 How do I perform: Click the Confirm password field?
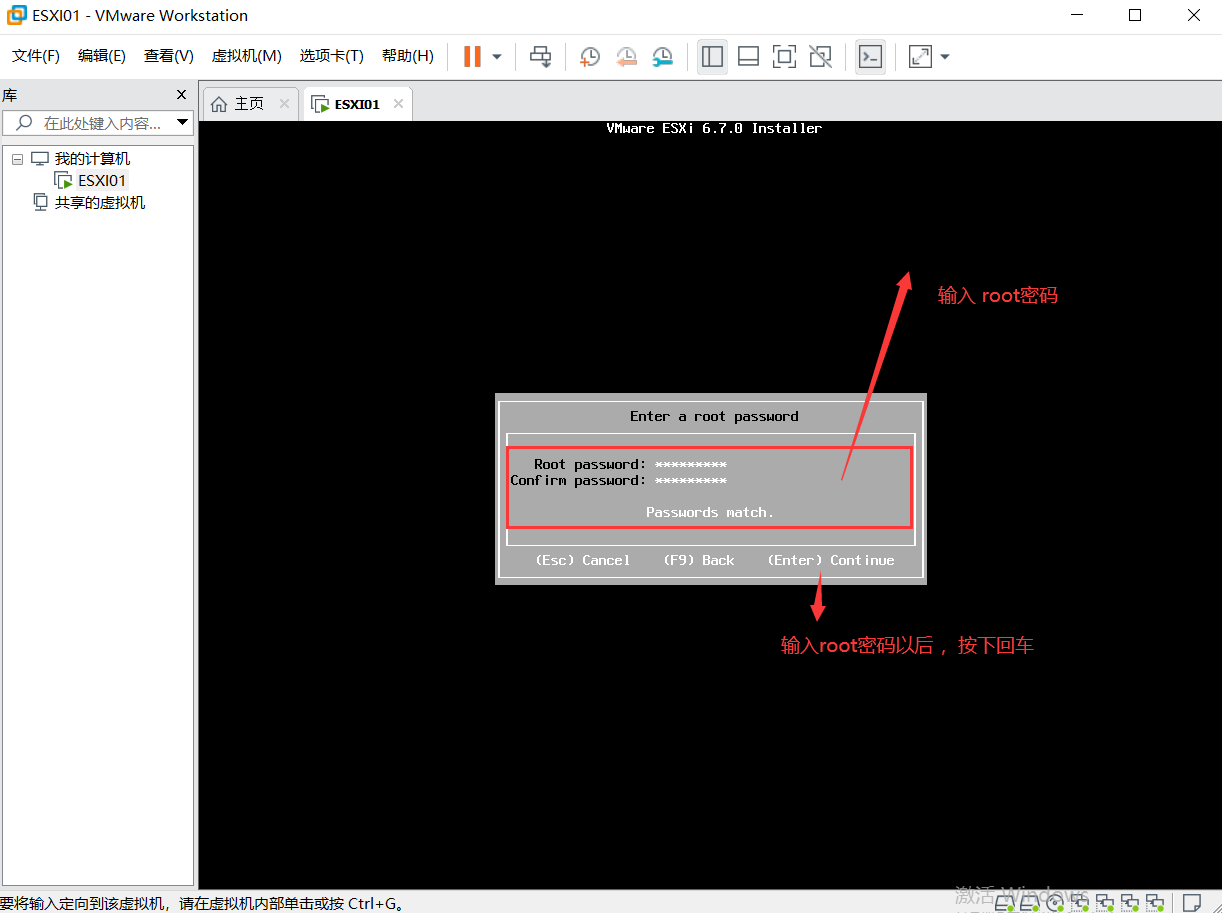pos(691,480)
